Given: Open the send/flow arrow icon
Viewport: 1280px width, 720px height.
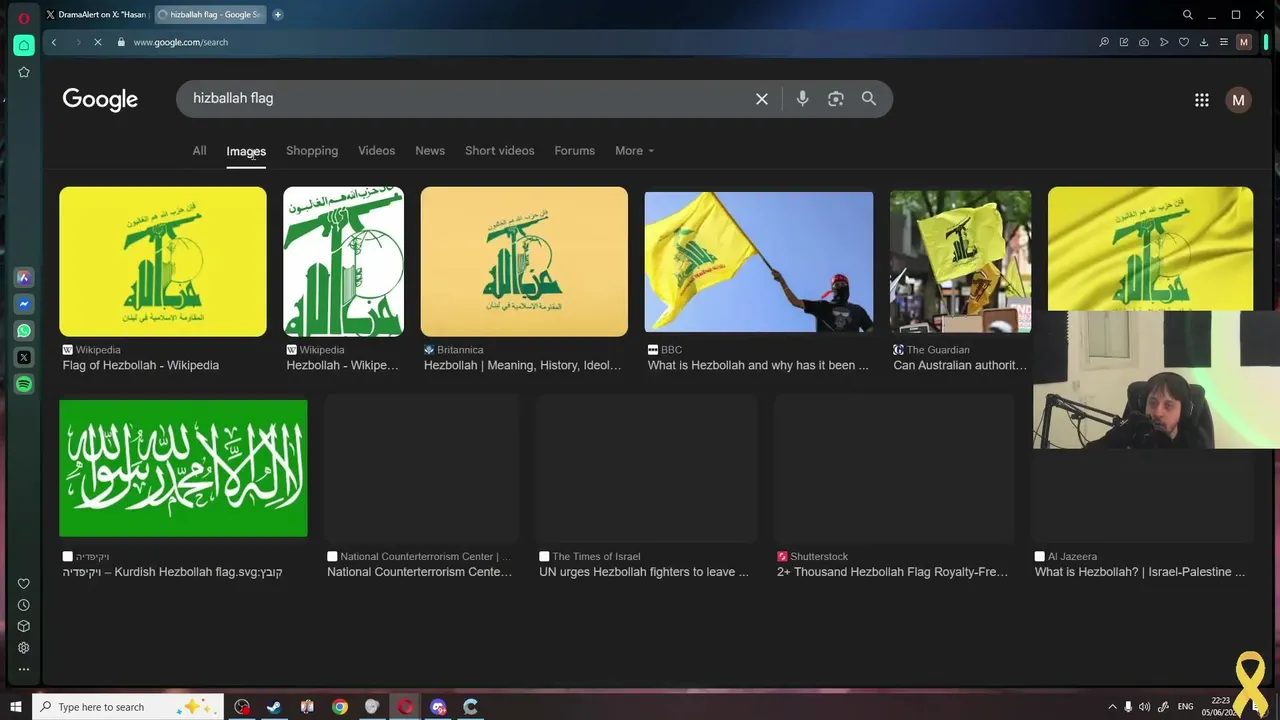Looking at the screenshot, I should [x=1164, y=42].
